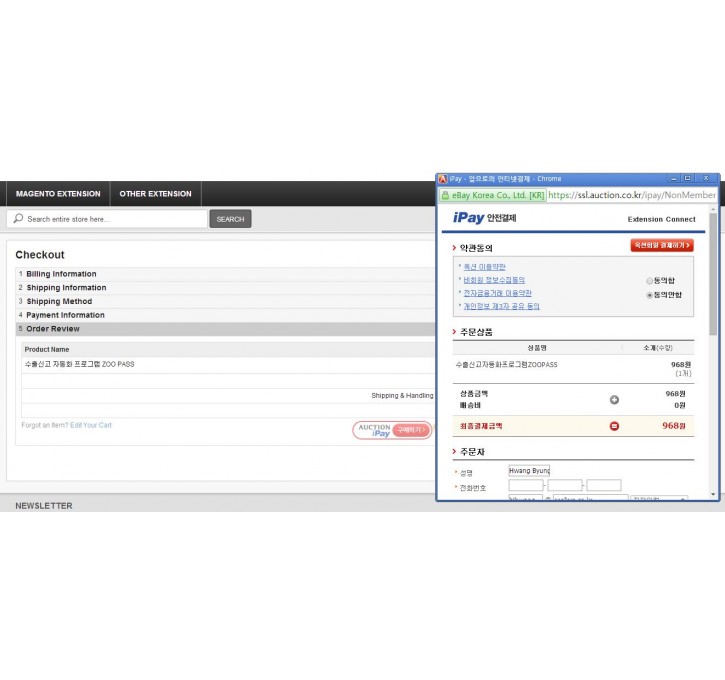The image size is (725, 680).
Task: Open the Magento Extension menu
Action: click(x=58, y=194)
